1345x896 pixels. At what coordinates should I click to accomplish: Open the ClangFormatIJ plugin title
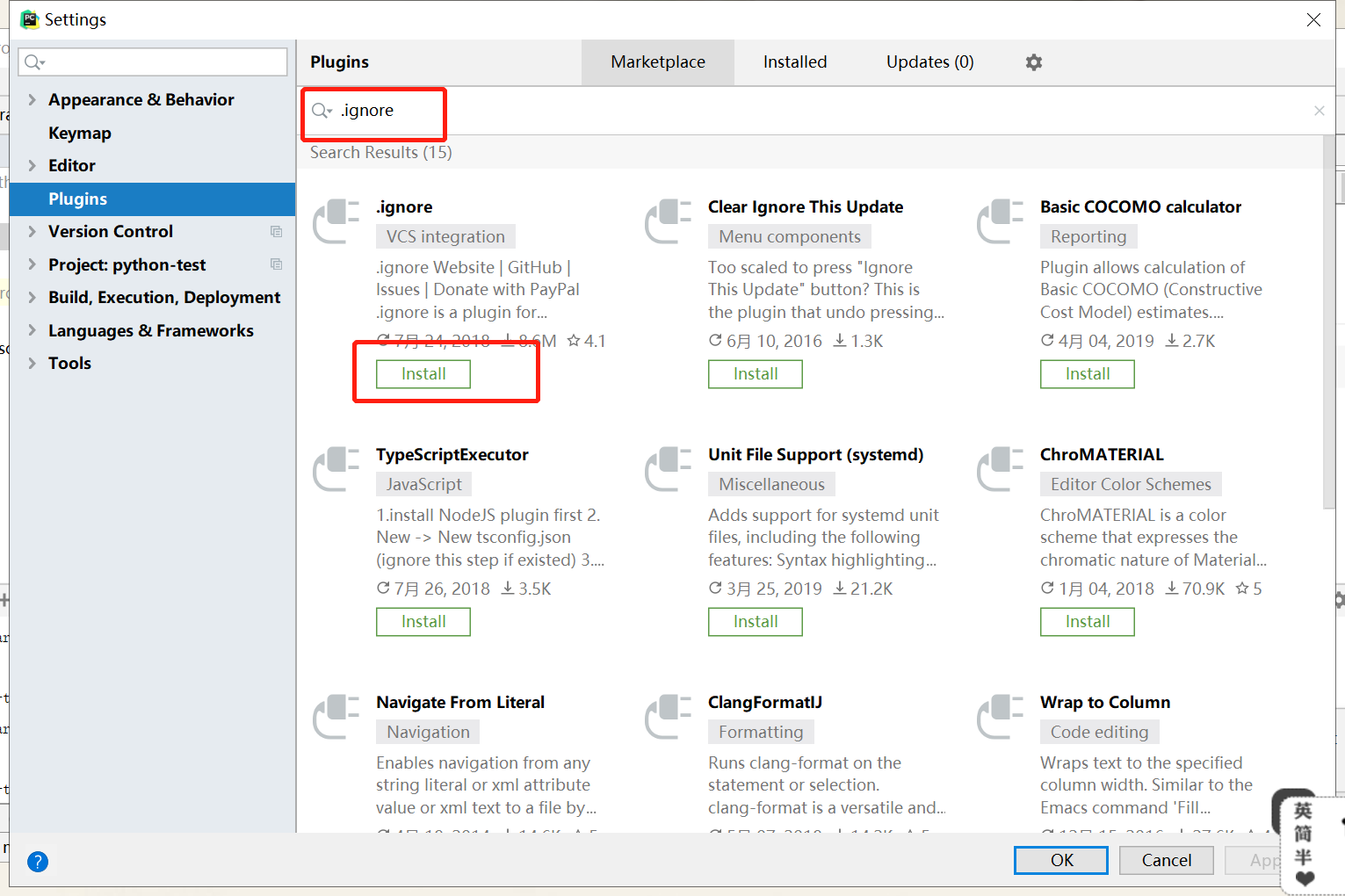point(765,703)
